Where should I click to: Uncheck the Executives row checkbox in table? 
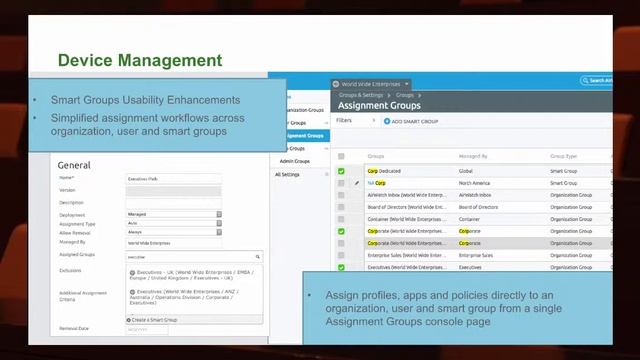coord(341,267)
